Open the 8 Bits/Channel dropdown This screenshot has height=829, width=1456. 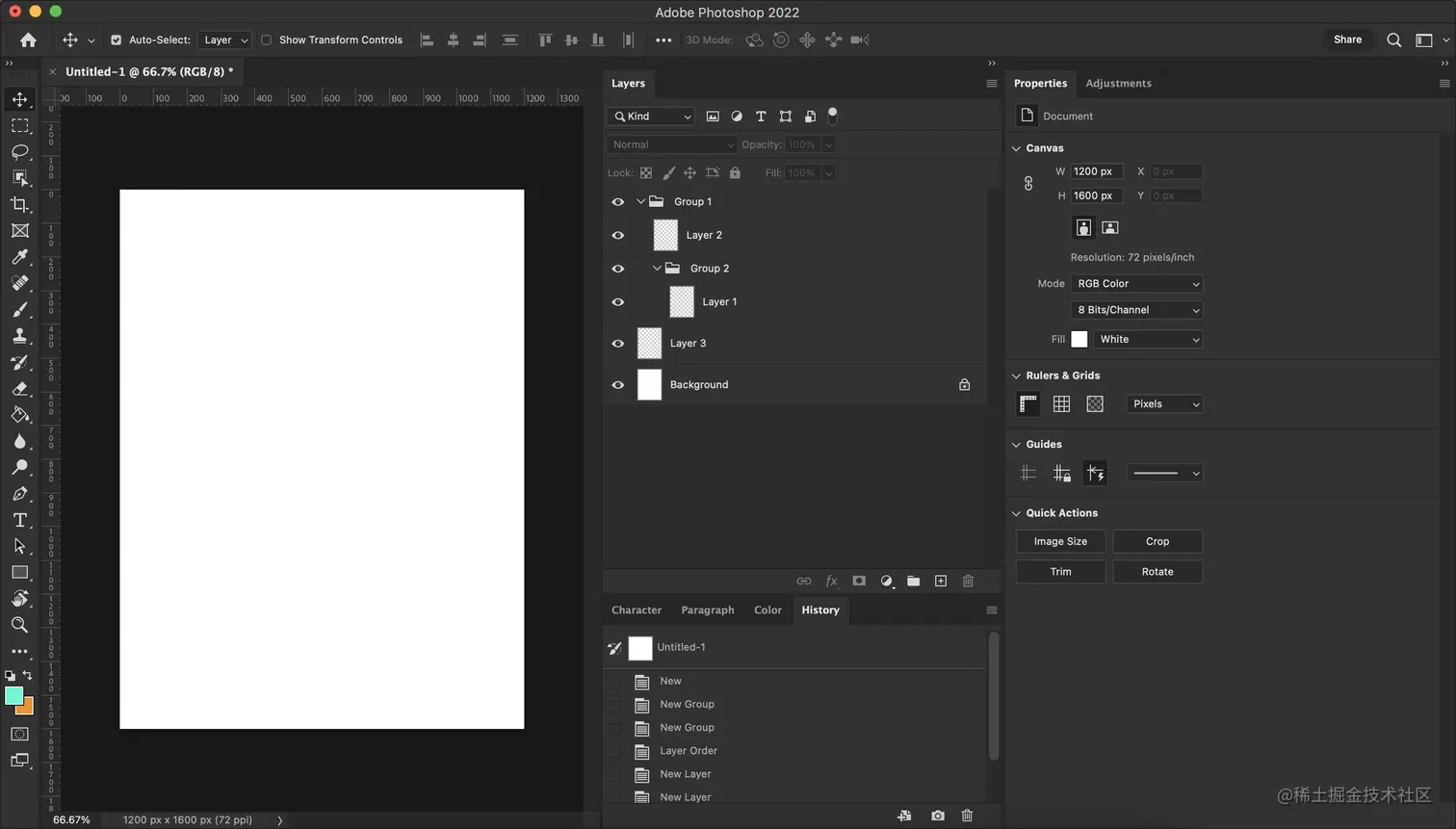coord(1136,309)
